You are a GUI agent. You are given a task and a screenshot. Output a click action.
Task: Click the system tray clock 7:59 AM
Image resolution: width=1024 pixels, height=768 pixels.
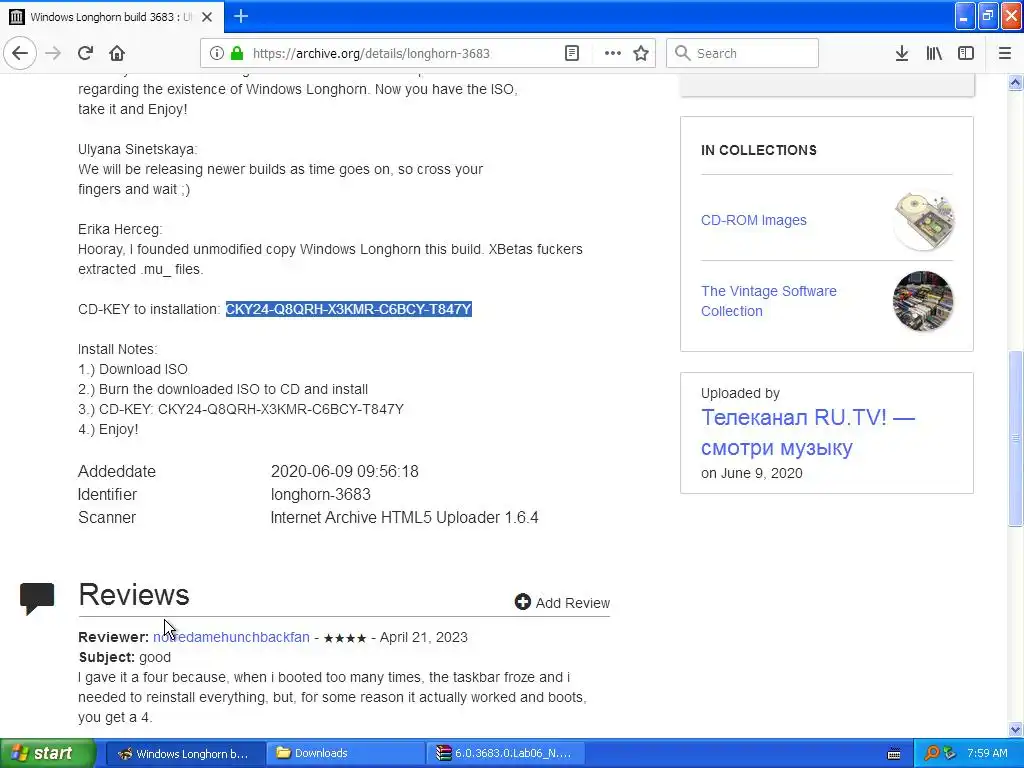987,753
